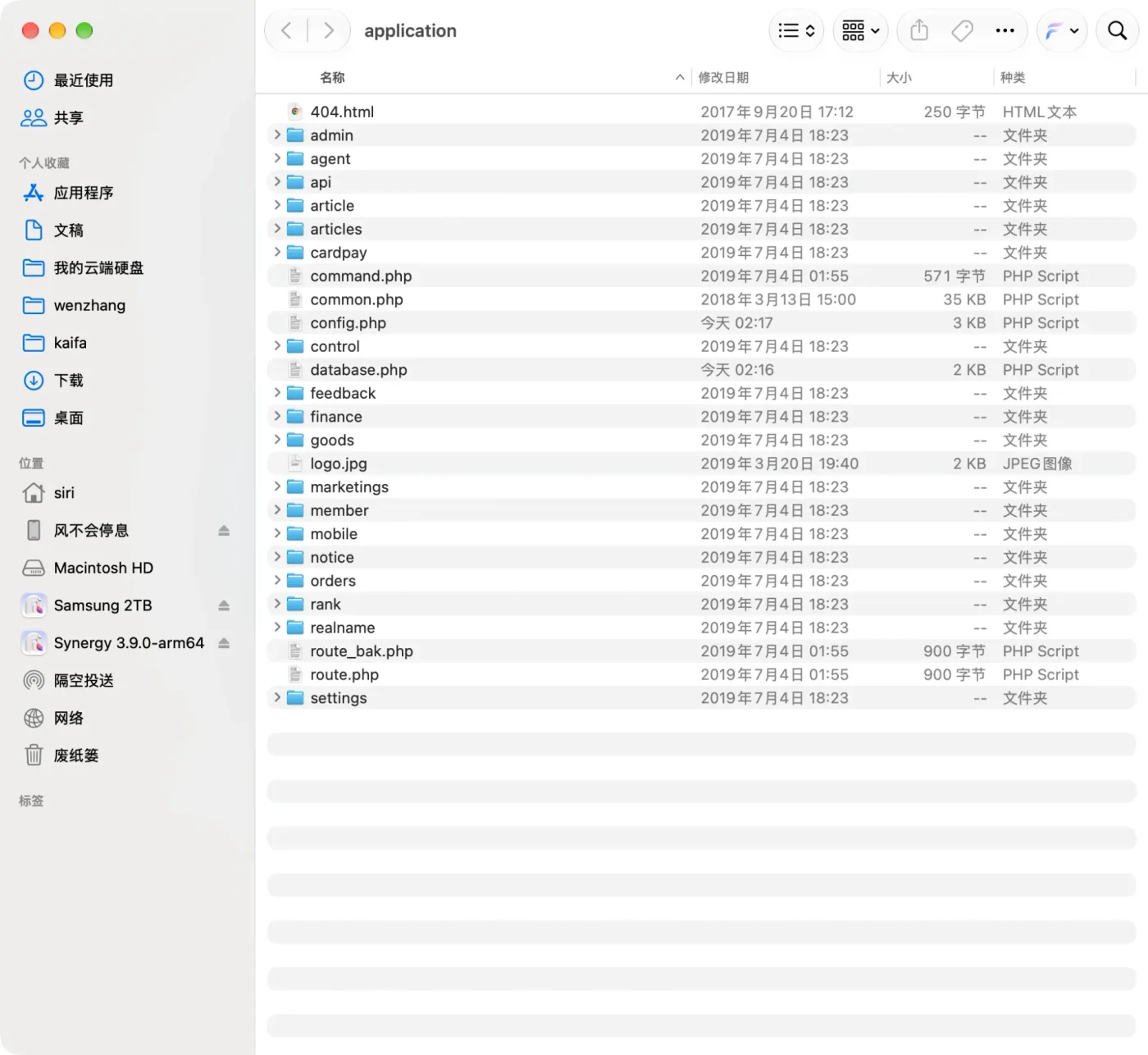Select the 404.html file

[702, 112]
